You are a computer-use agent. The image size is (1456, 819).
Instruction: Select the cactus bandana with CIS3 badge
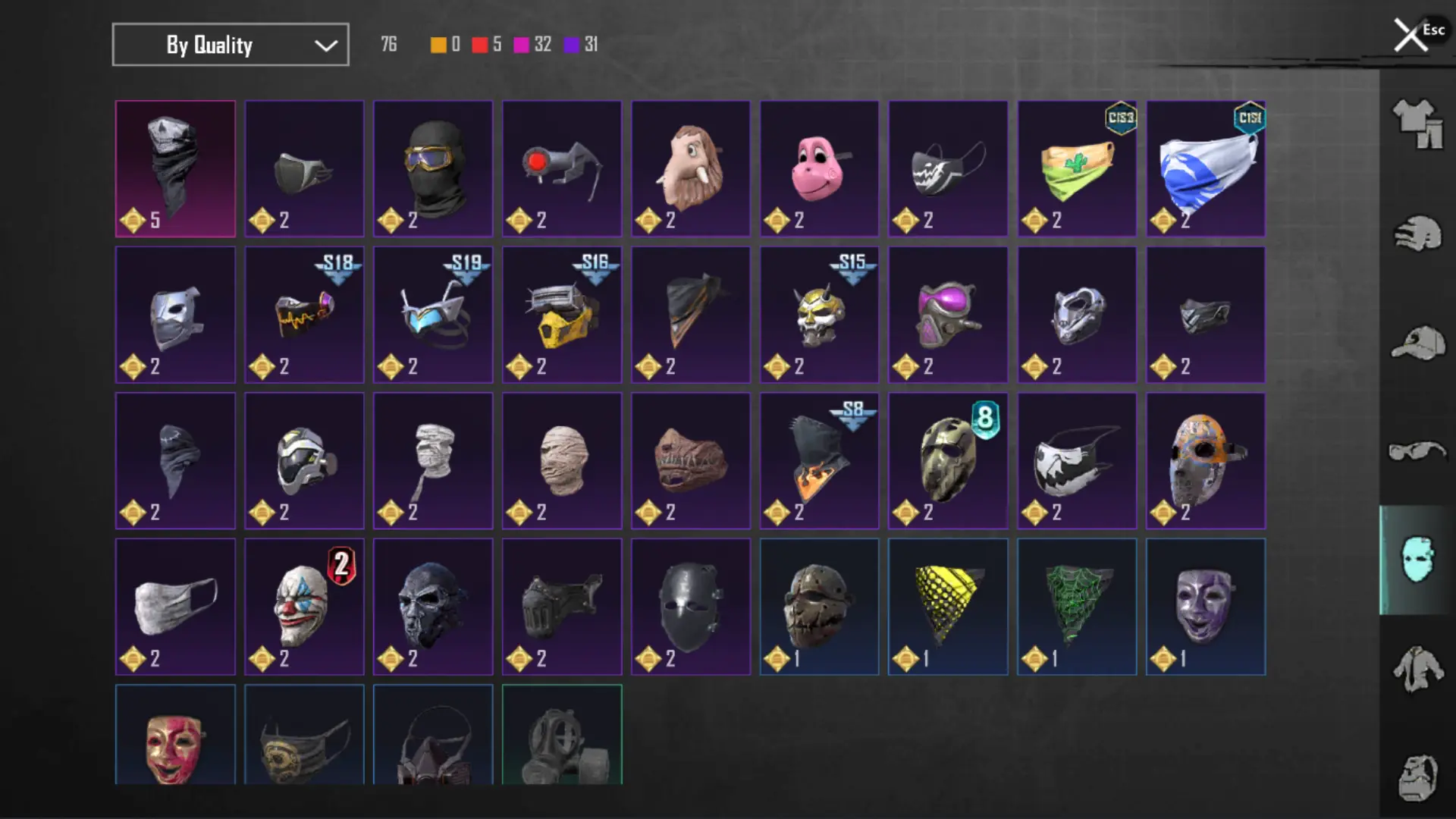tap(1077, 168)
